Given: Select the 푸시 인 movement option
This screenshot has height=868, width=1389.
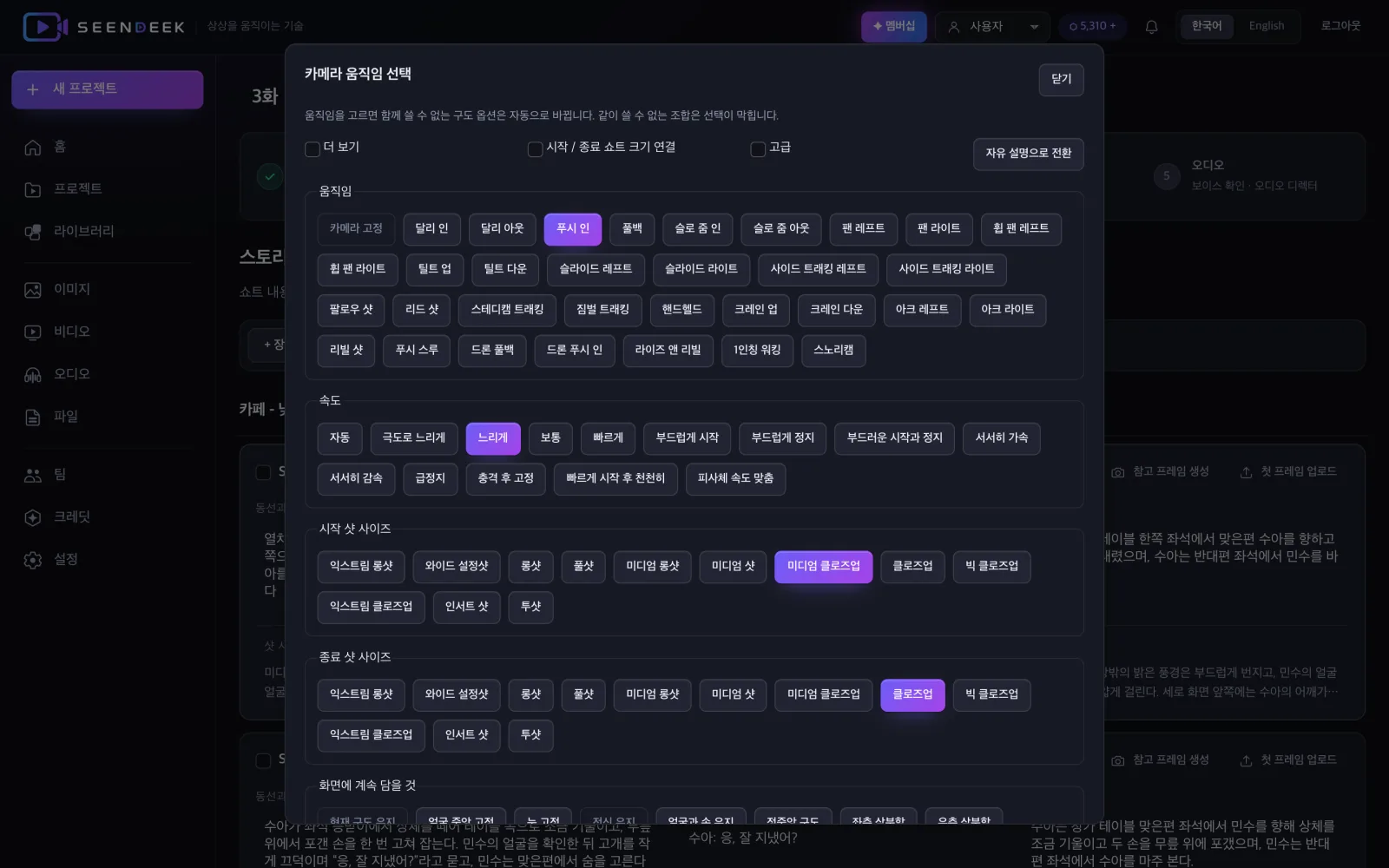Looking at the screenshot, I should [x=573, y=229].
